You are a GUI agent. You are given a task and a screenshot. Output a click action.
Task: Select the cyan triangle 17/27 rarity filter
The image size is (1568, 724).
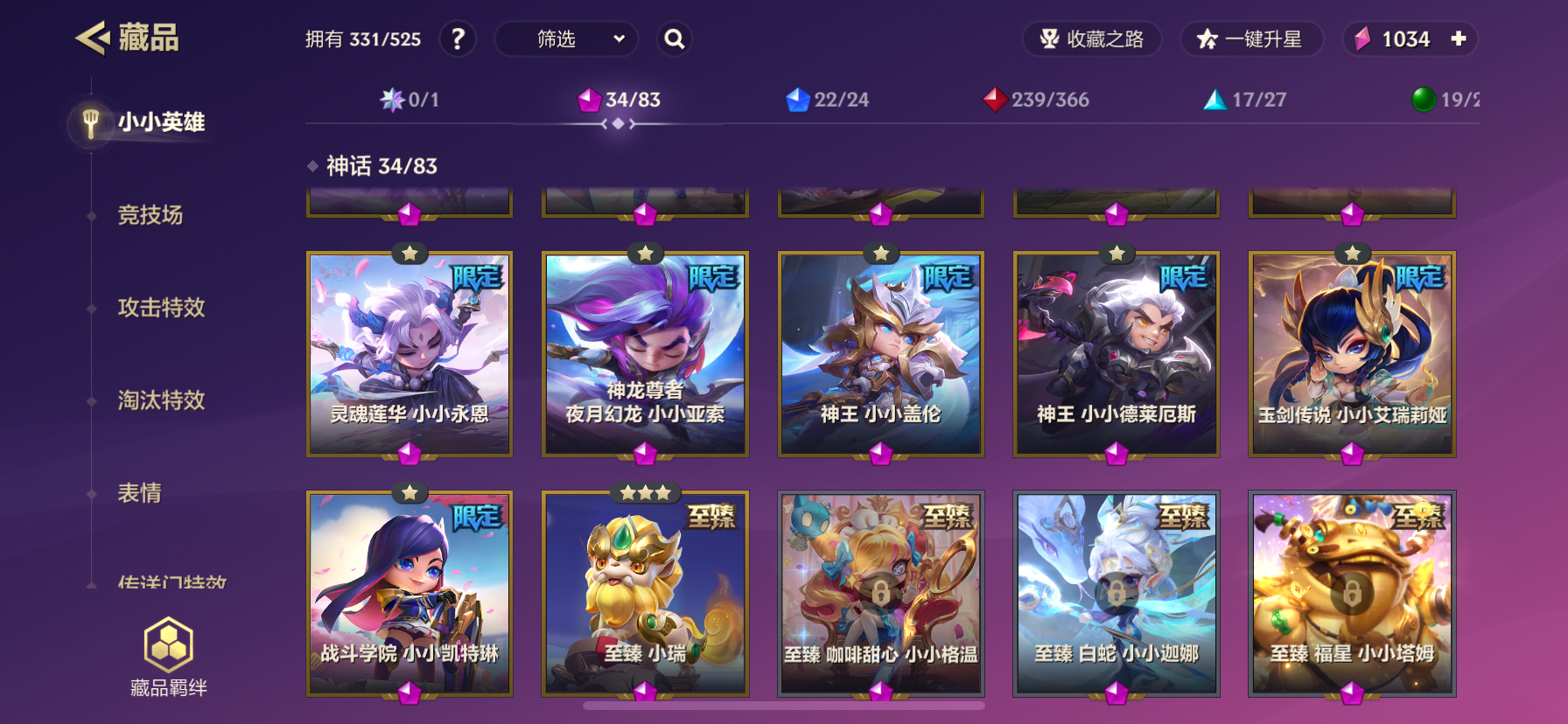(1245, 100)
